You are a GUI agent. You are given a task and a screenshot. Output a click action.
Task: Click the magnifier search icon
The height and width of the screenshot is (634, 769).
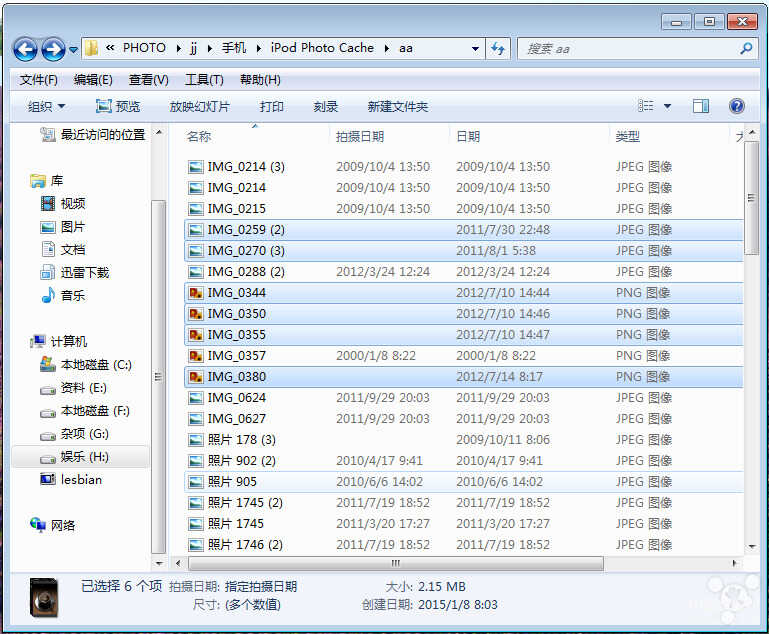(746, 48)
